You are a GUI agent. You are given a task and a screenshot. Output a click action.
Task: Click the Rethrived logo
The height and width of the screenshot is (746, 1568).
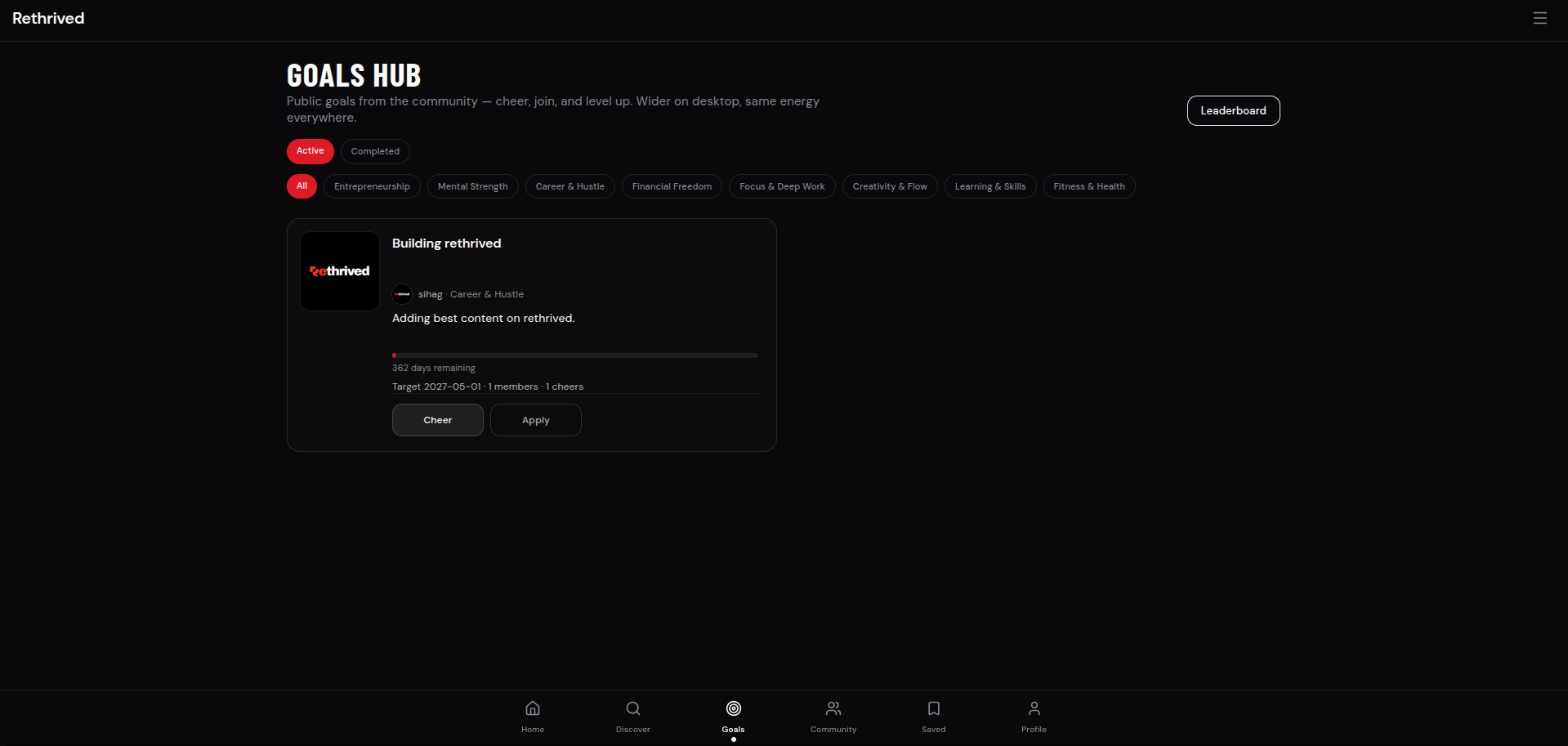pyautogui.click(x=48, y=18)
